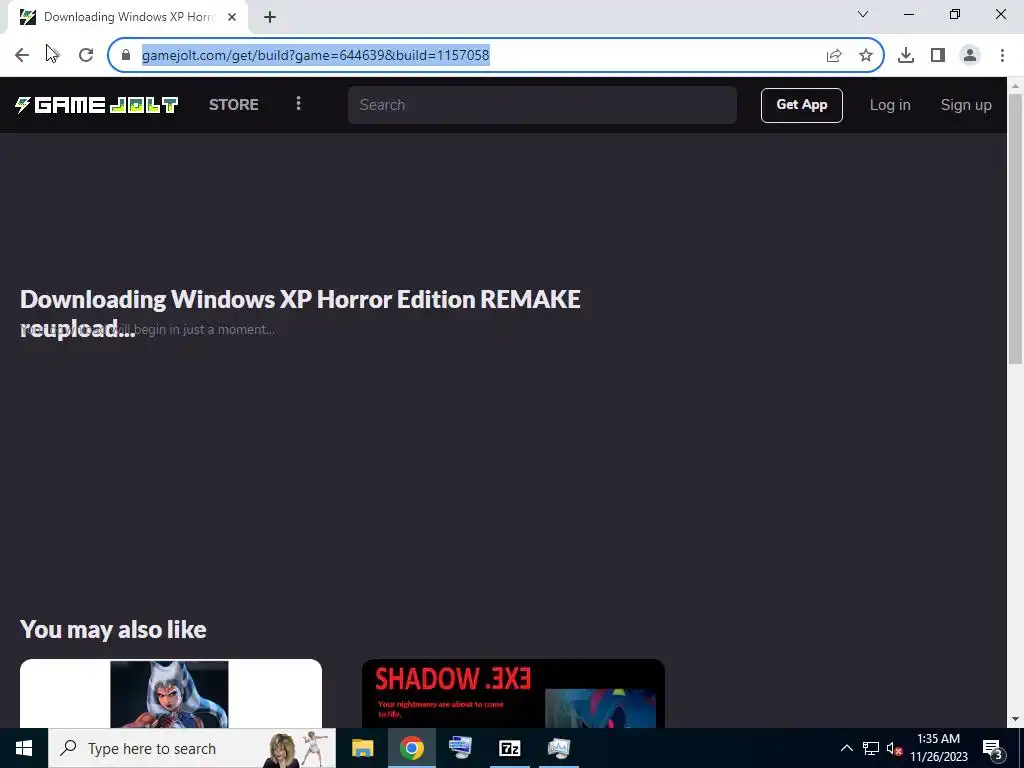Click the Get App button
The image size is (1024, 768).
pyautogui.click(x=802, y=105)
